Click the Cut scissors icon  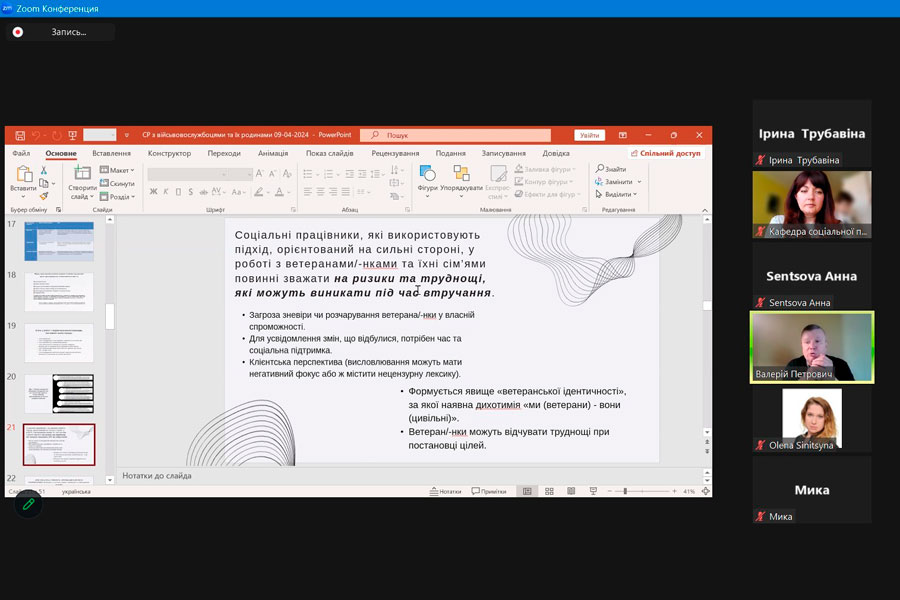click(x=45, y=170)
